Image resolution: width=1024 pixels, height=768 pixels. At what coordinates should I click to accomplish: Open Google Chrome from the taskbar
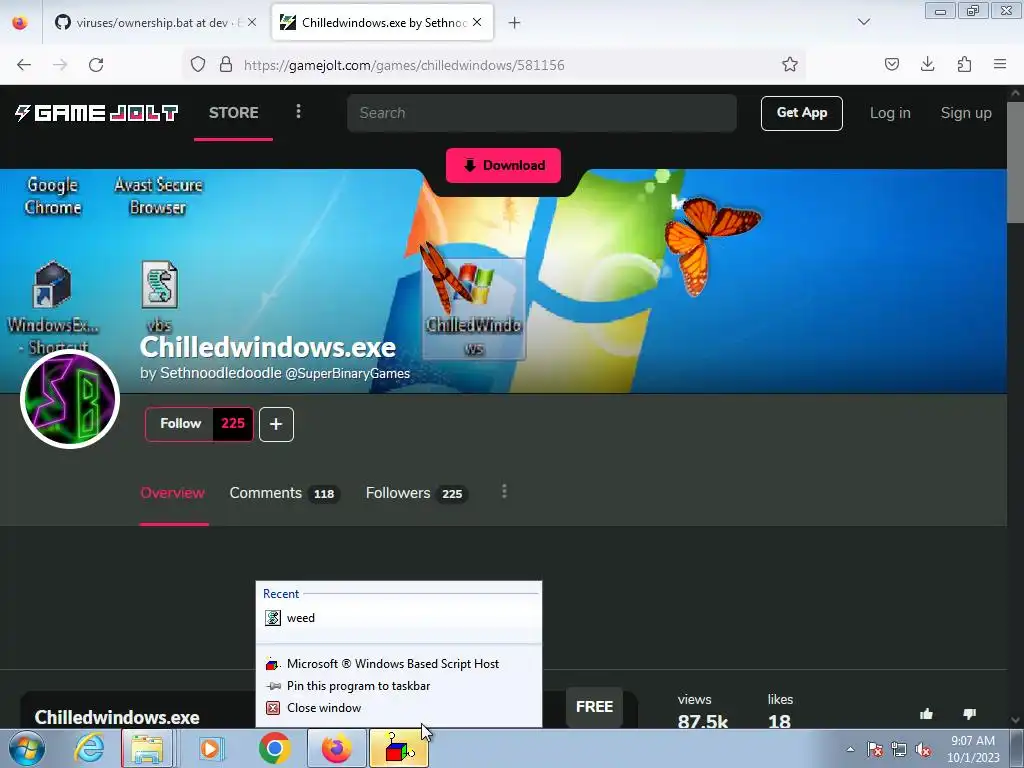coord(275,748)
